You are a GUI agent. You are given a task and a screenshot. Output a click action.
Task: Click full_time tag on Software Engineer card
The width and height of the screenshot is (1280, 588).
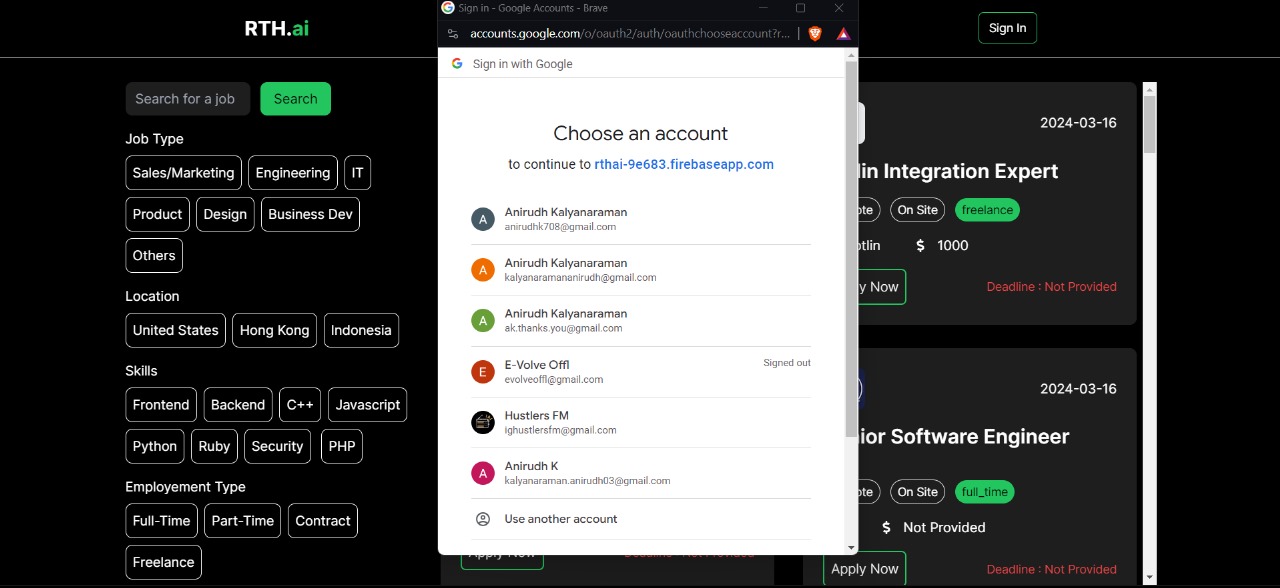coord(985,492)
